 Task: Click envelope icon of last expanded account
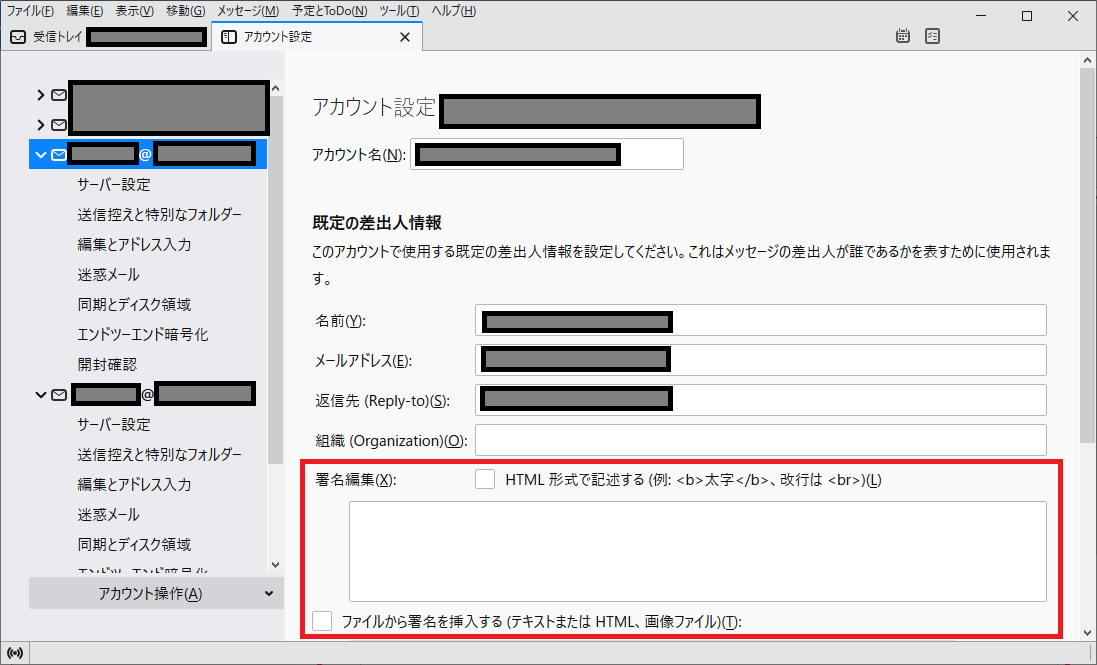(59, 395)
